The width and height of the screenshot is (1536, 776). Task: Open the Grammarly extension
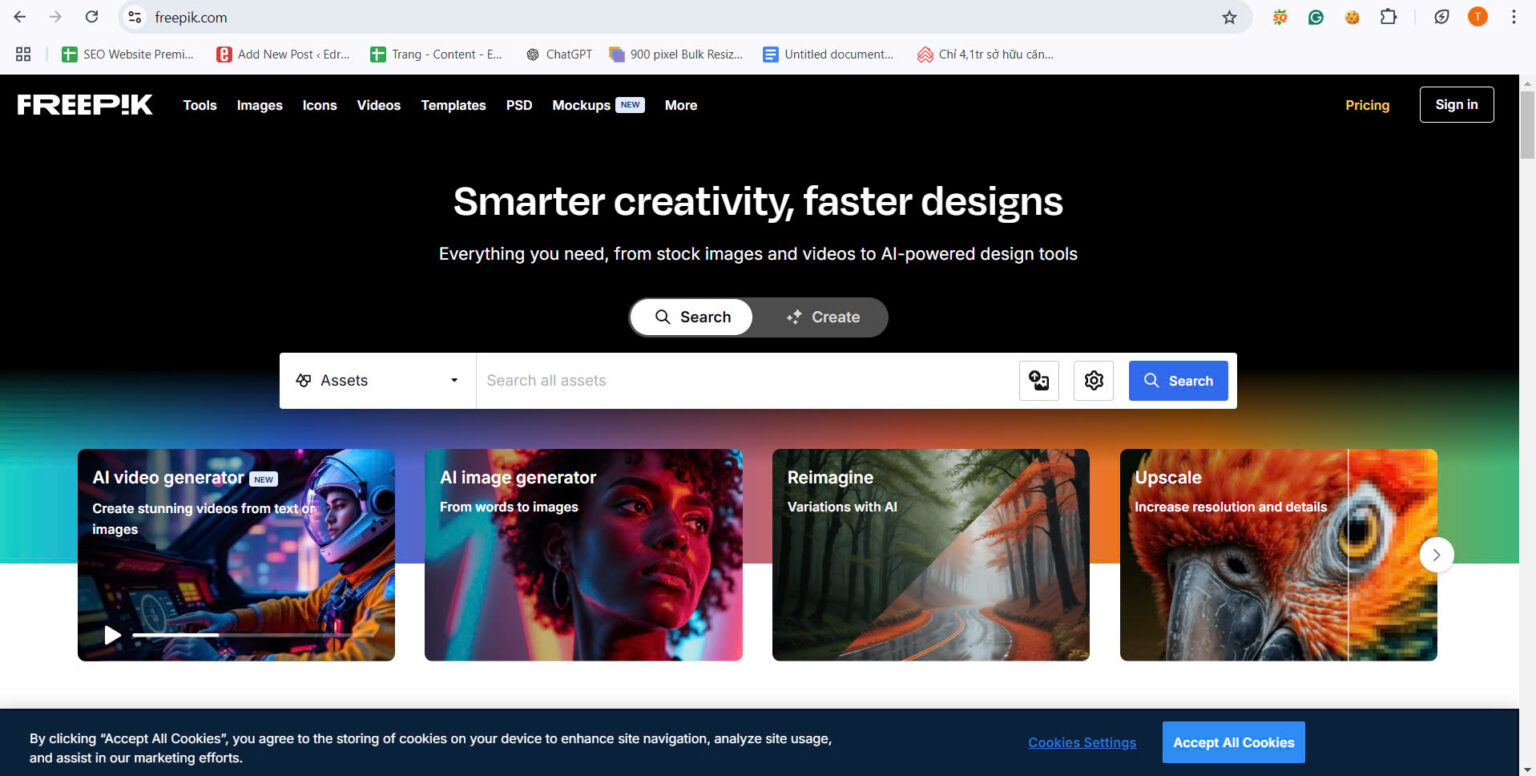point(1315,17)
